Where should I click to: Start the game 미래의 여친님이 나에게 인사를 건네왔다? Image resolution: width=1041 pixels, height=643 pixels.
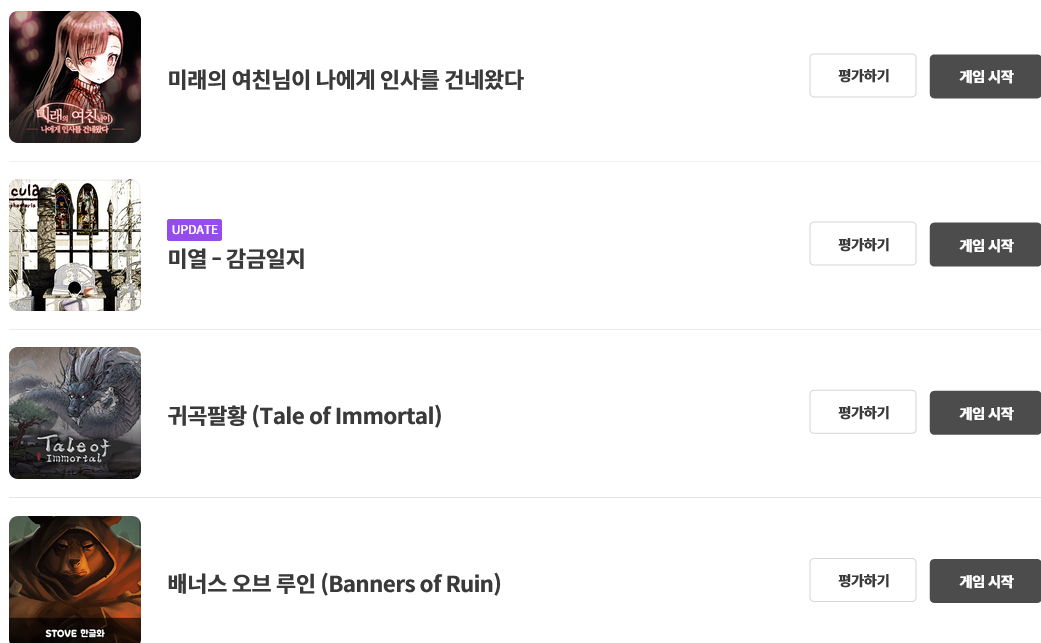point(985,76)
